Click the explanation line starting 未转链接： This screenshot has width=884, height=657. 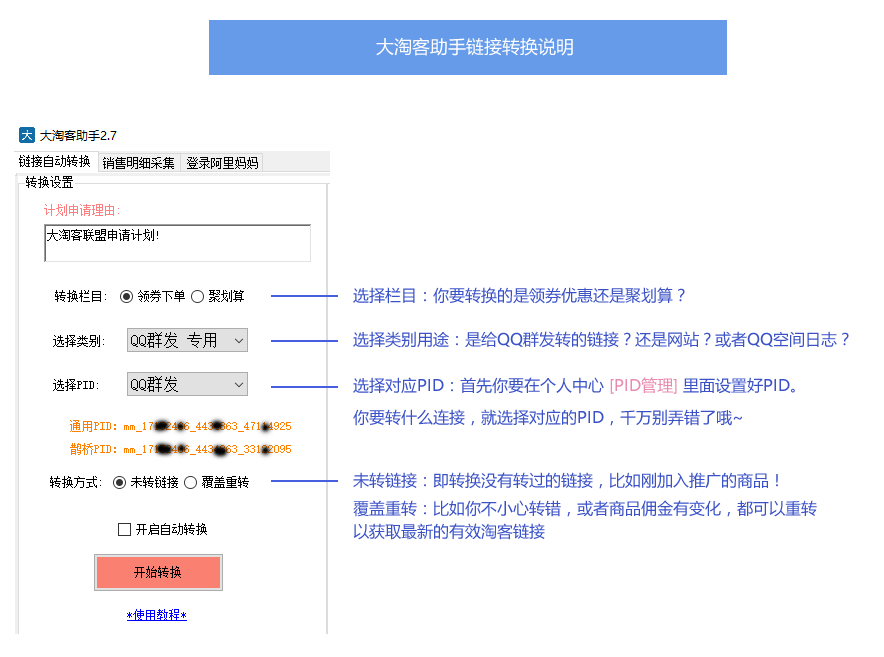[567, 480]
